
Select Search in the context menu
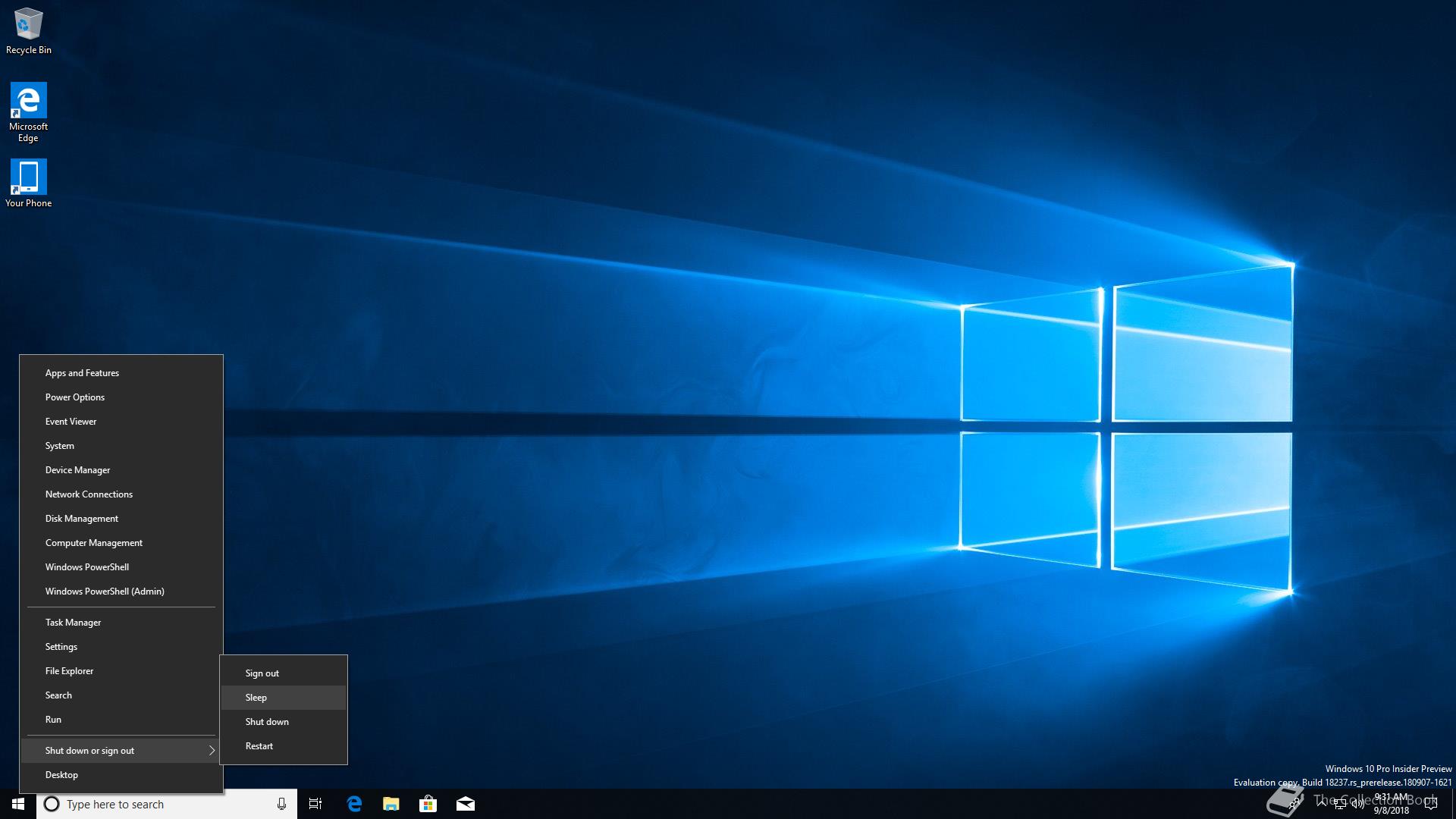(x=121, y=695)
